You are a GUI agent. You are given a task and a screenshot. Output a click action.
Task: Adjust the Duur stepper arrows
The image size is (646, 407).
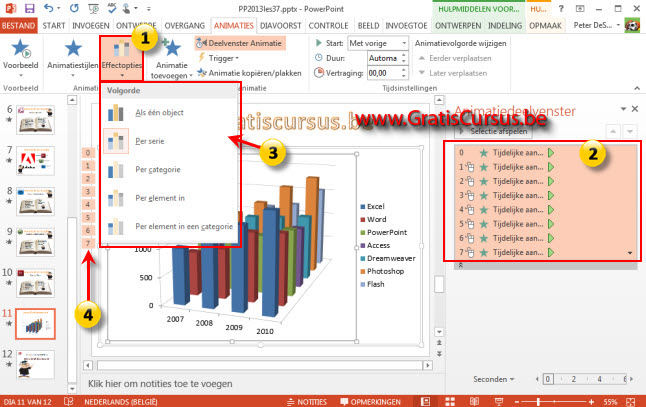point(404,58)
